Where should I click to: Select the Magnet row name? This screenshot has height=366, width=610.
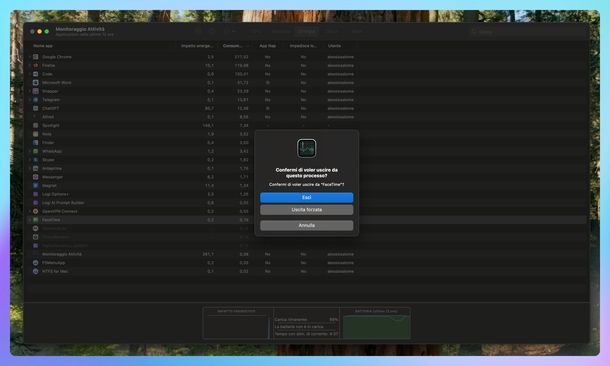(x=49, y=186)
